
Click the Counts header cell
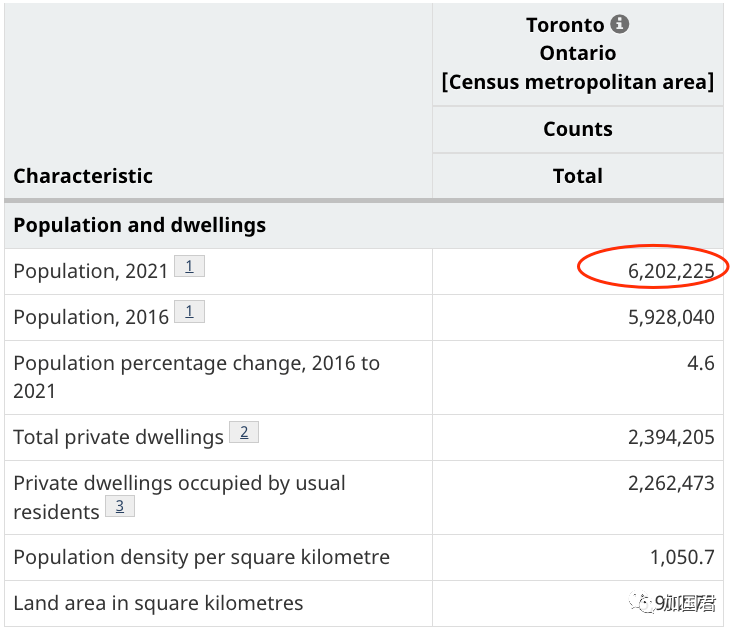[x=577, y=129]
